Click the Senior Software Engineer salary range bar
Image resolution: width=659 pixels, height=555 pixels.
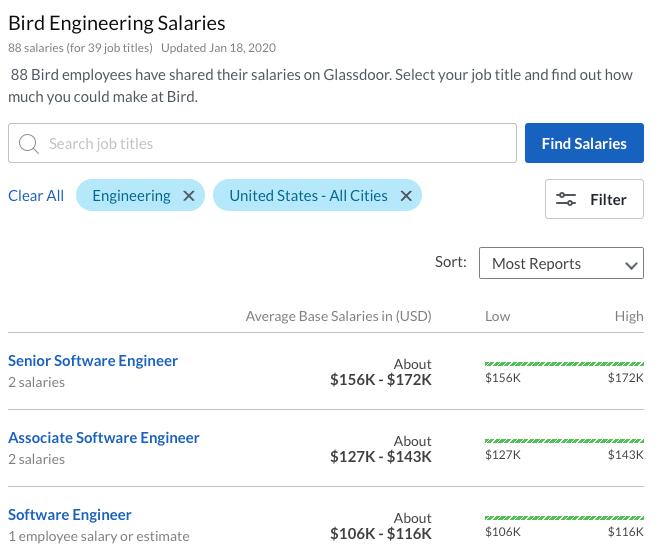(564, 364)
